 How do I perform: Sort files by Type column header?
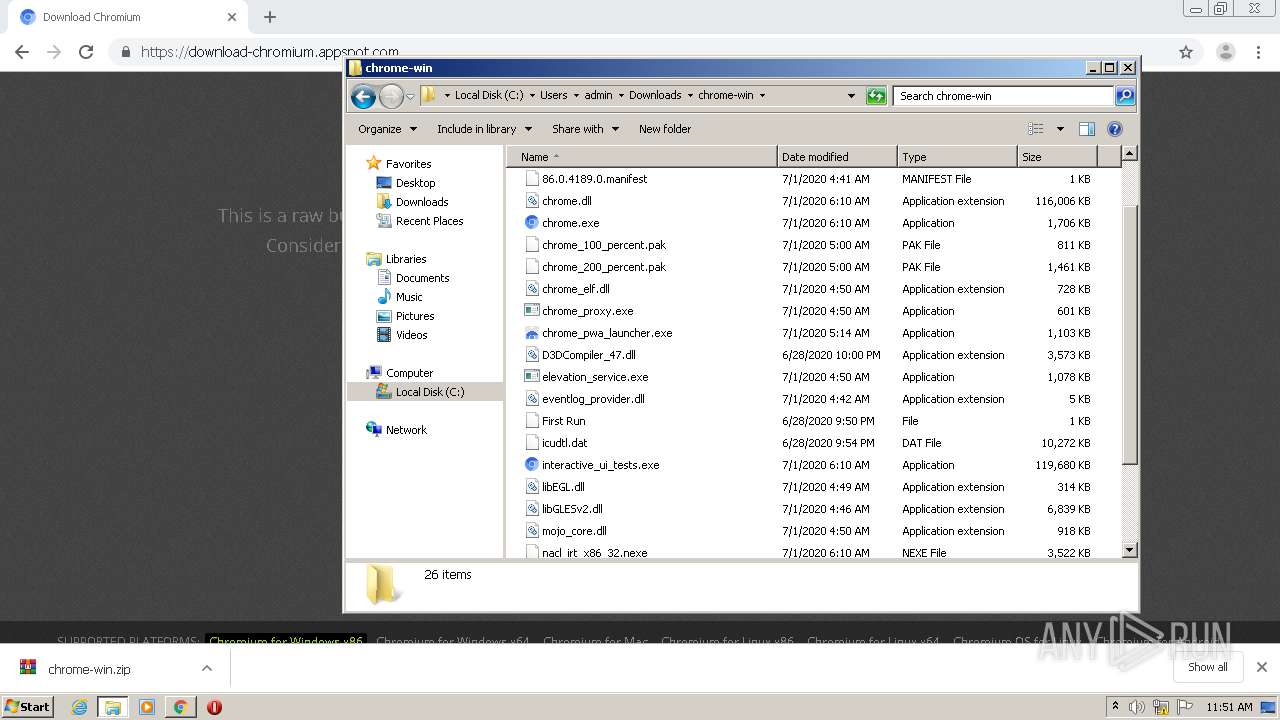tap(957, 157)
